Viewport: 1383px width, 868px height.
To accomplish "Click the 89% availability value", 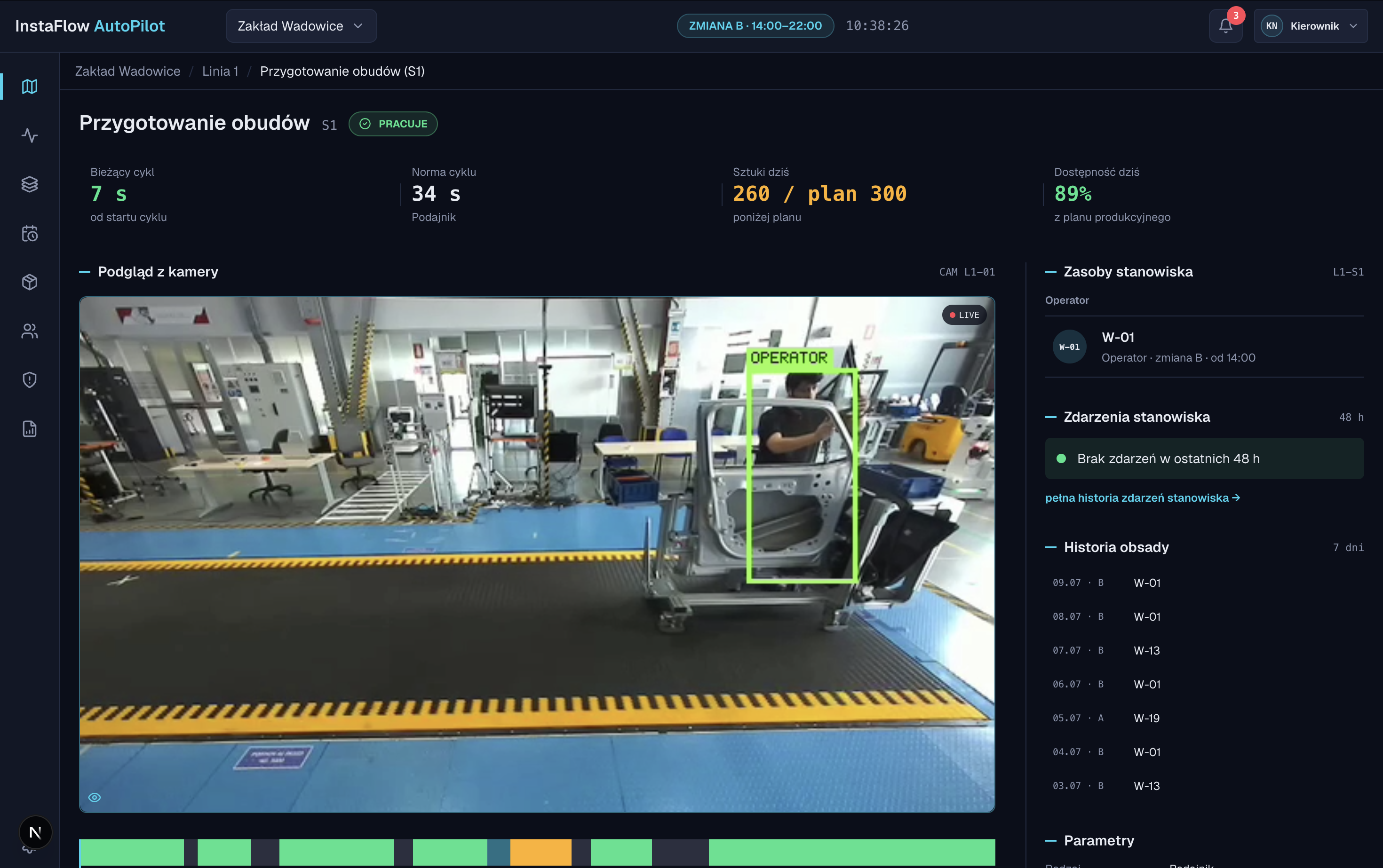I will pyautogui.click(x=1073, y=194).
